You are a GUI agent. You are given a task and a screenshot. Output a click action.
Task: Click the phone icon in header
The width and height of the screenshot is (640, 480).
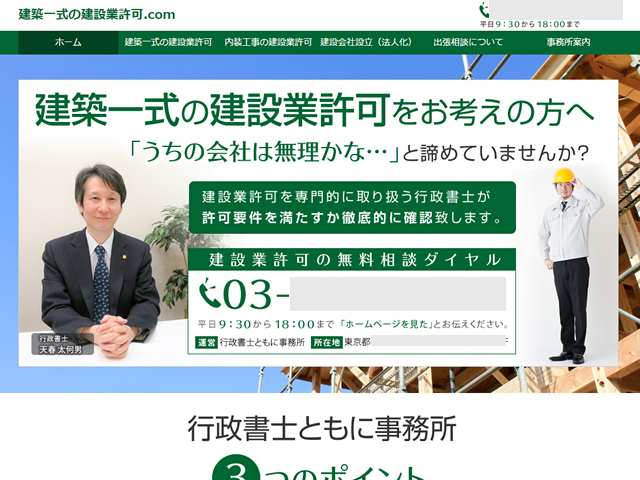click(484, 10)
